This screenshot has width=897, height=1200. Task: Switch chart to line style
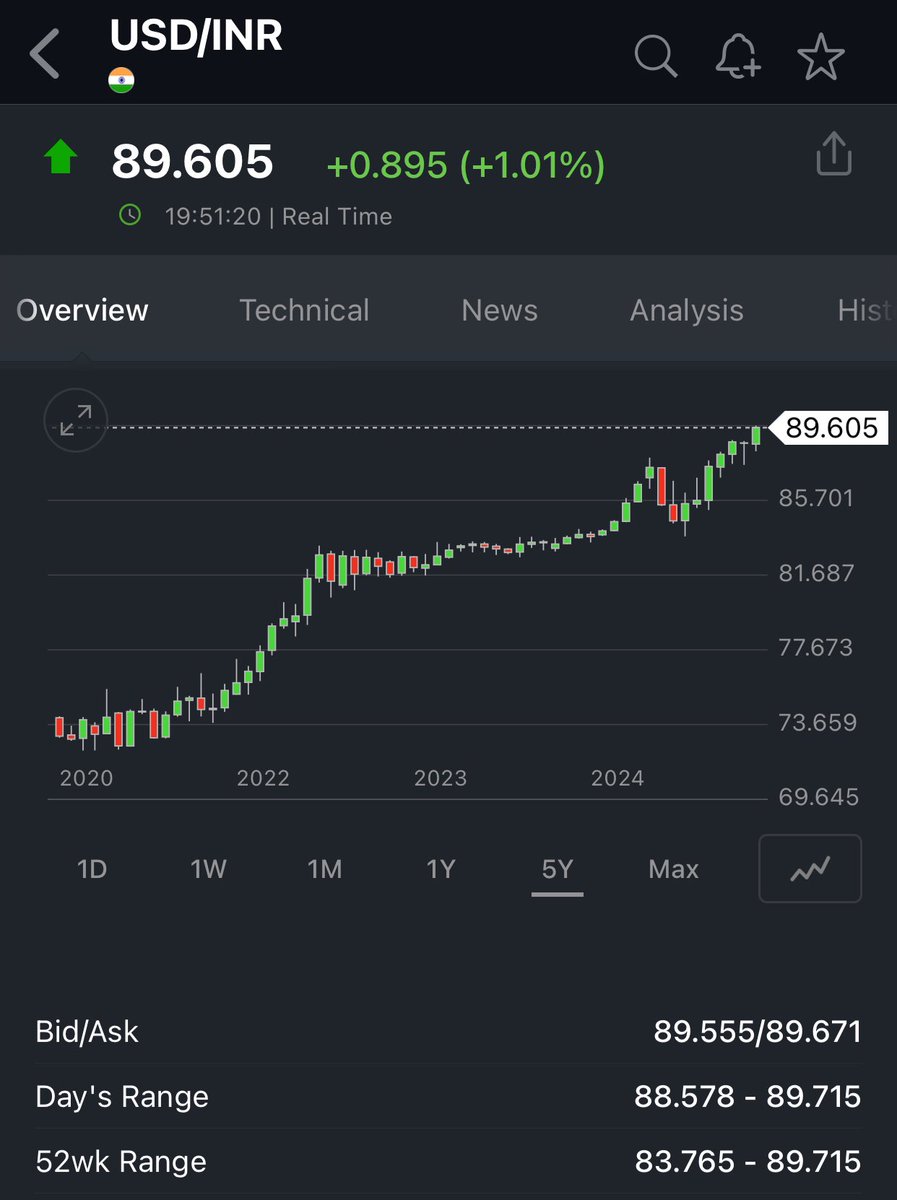(810, 868)
